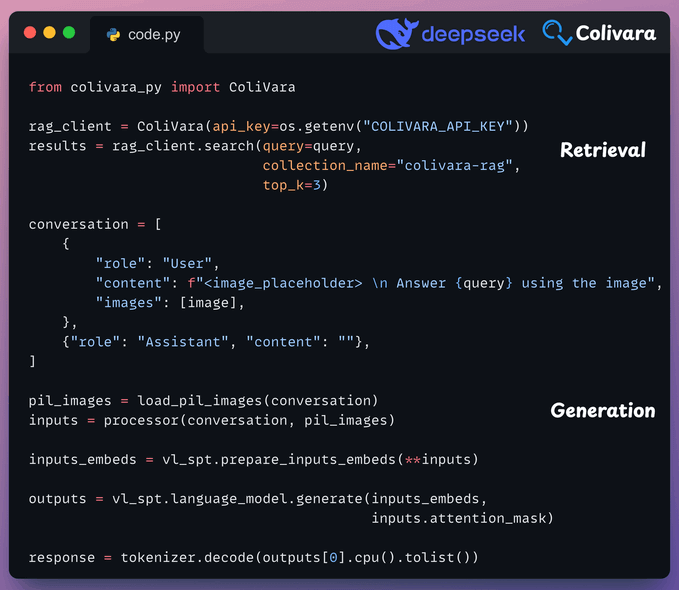
Task: Click the collection_name="colivara-rag" argument
Action: click(388, 165)
